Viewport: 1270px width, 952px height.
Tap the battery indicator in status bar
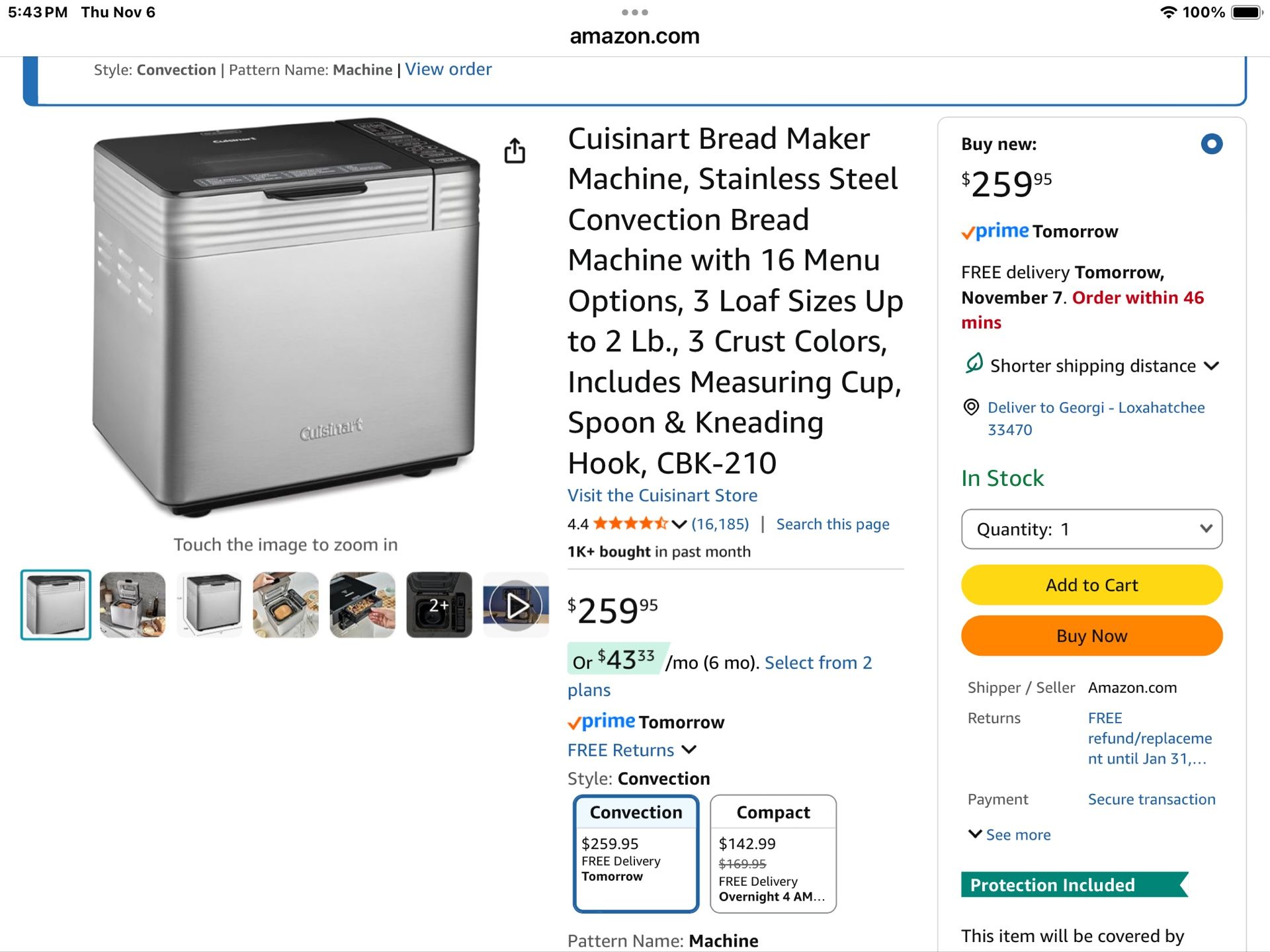1247,13
